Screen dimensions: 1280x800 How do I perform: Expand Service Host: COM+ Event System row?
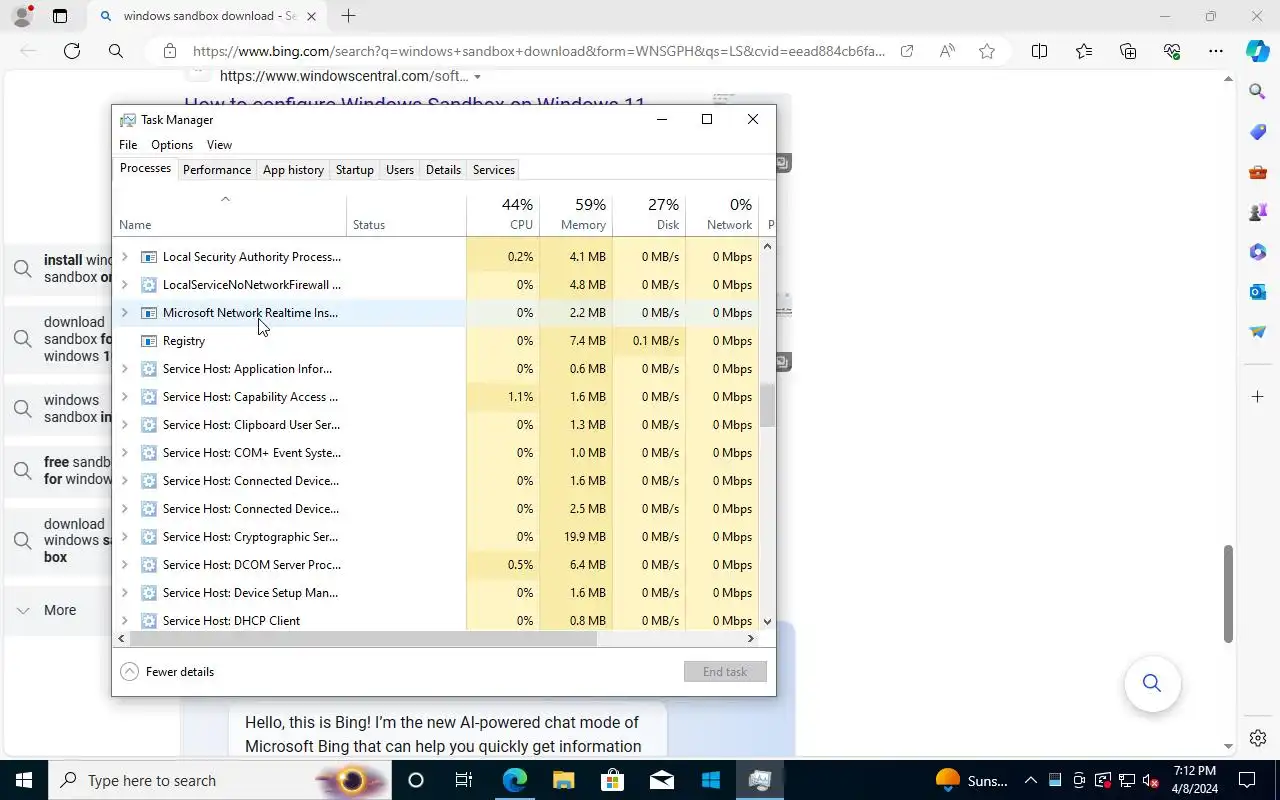tap(124, 453)
